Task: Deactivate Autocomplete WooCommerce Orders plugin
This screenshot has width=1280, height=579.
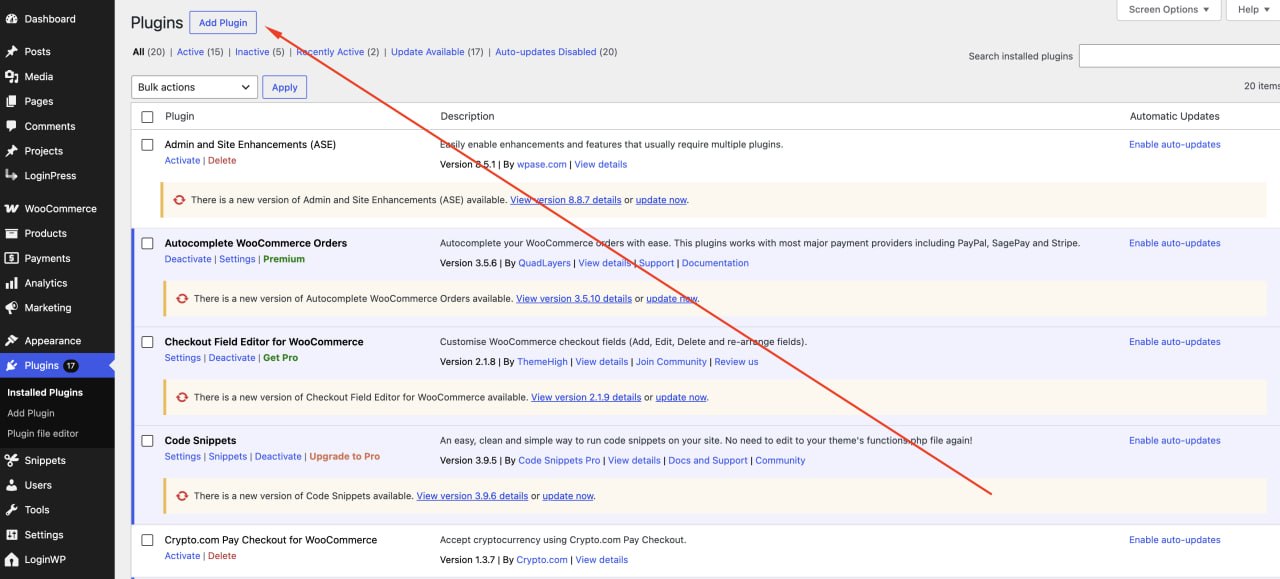Action: click(188, 260)
